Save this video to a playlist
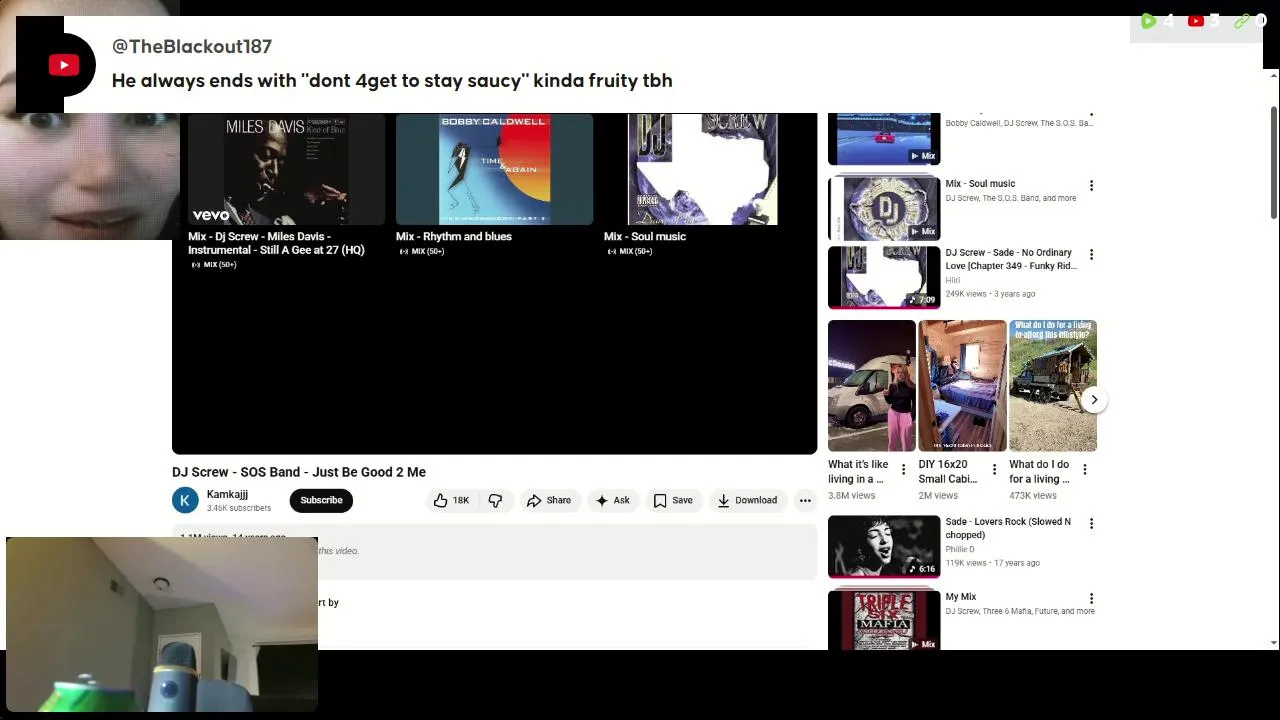 673,500
